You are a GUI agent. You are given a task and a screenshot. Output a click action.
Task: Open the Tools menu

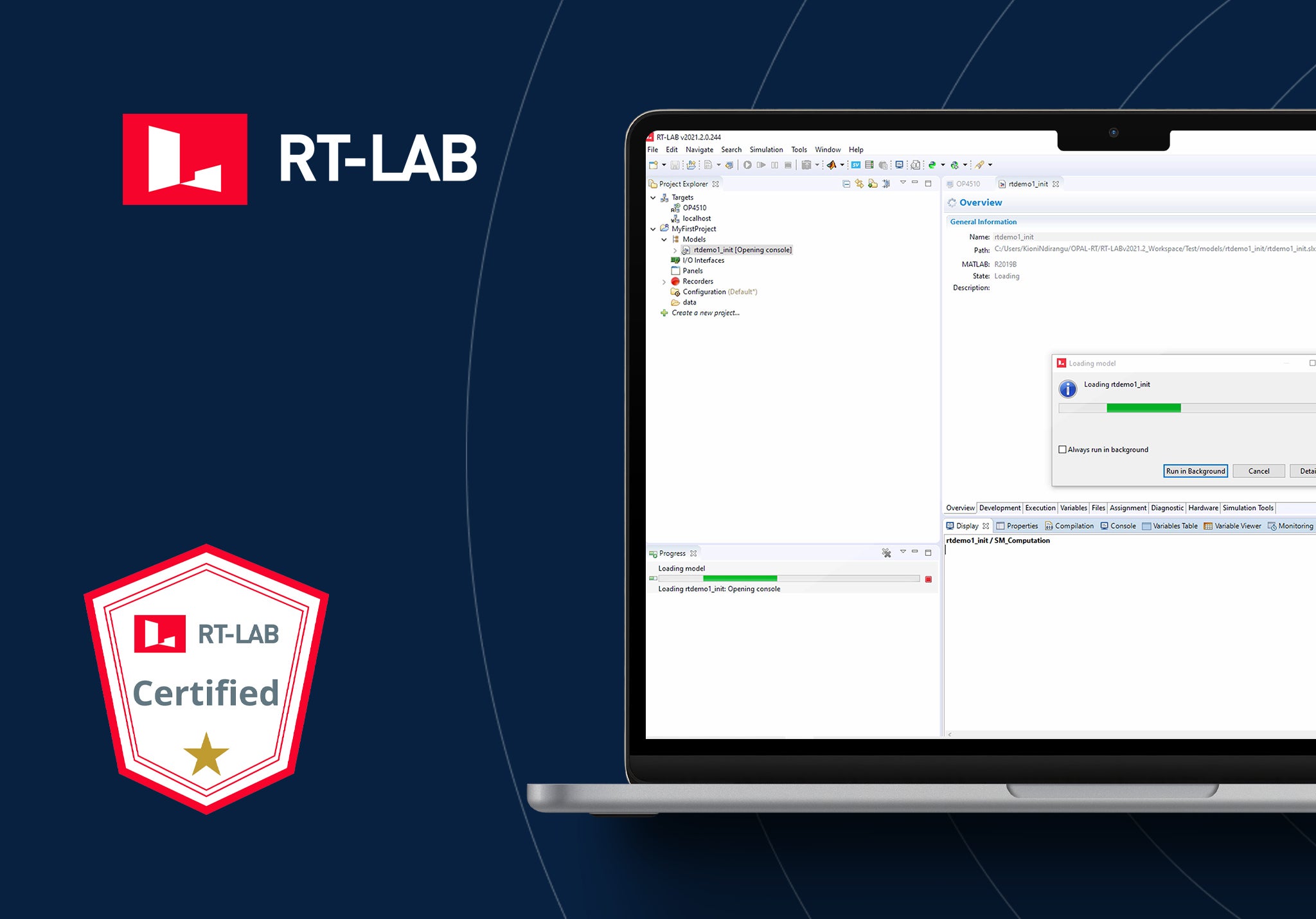tap(799, 150)
